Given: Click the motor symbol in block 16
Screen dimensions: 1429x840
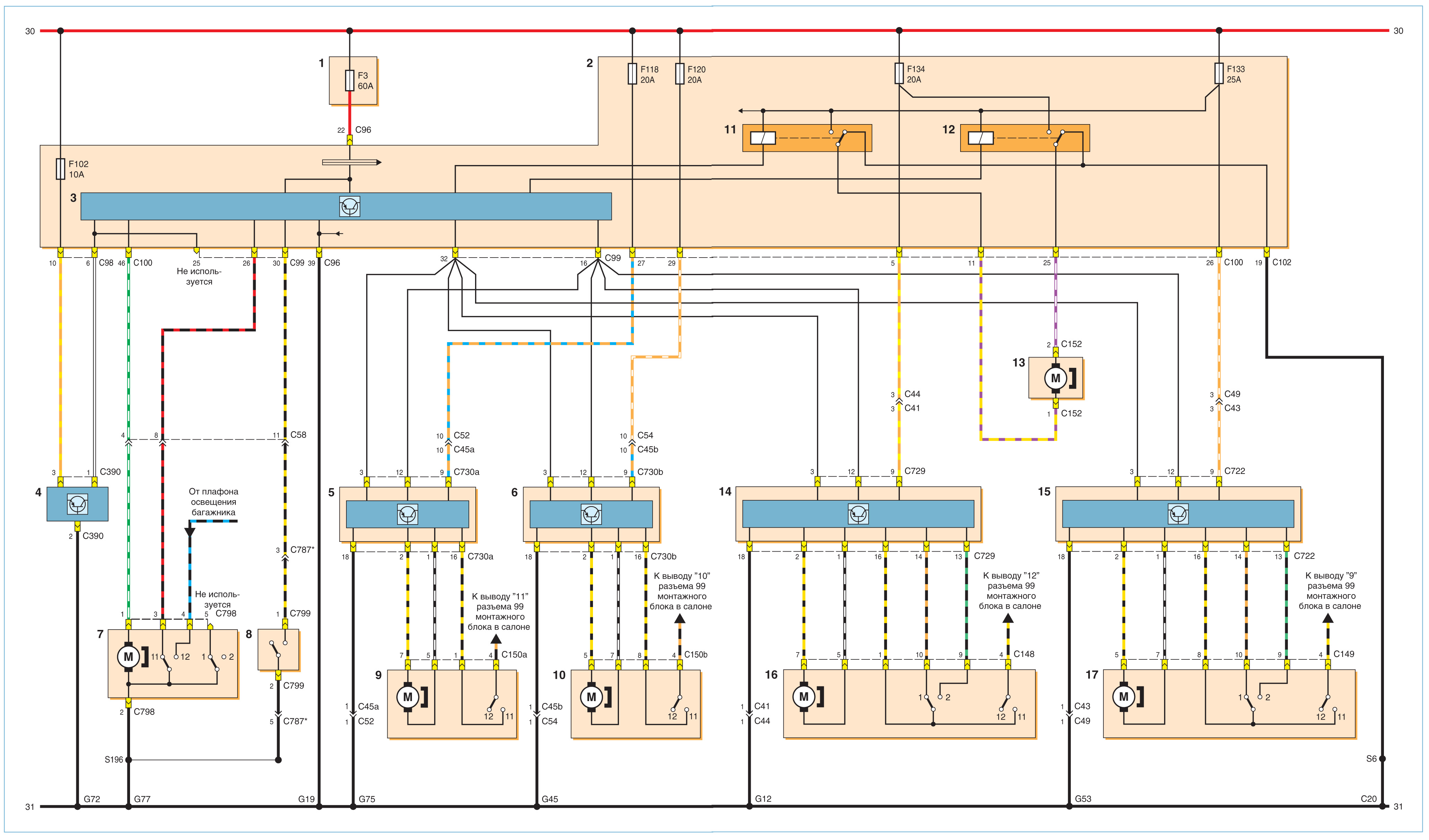Looking at the screenshot, I should tap(803, 696).
